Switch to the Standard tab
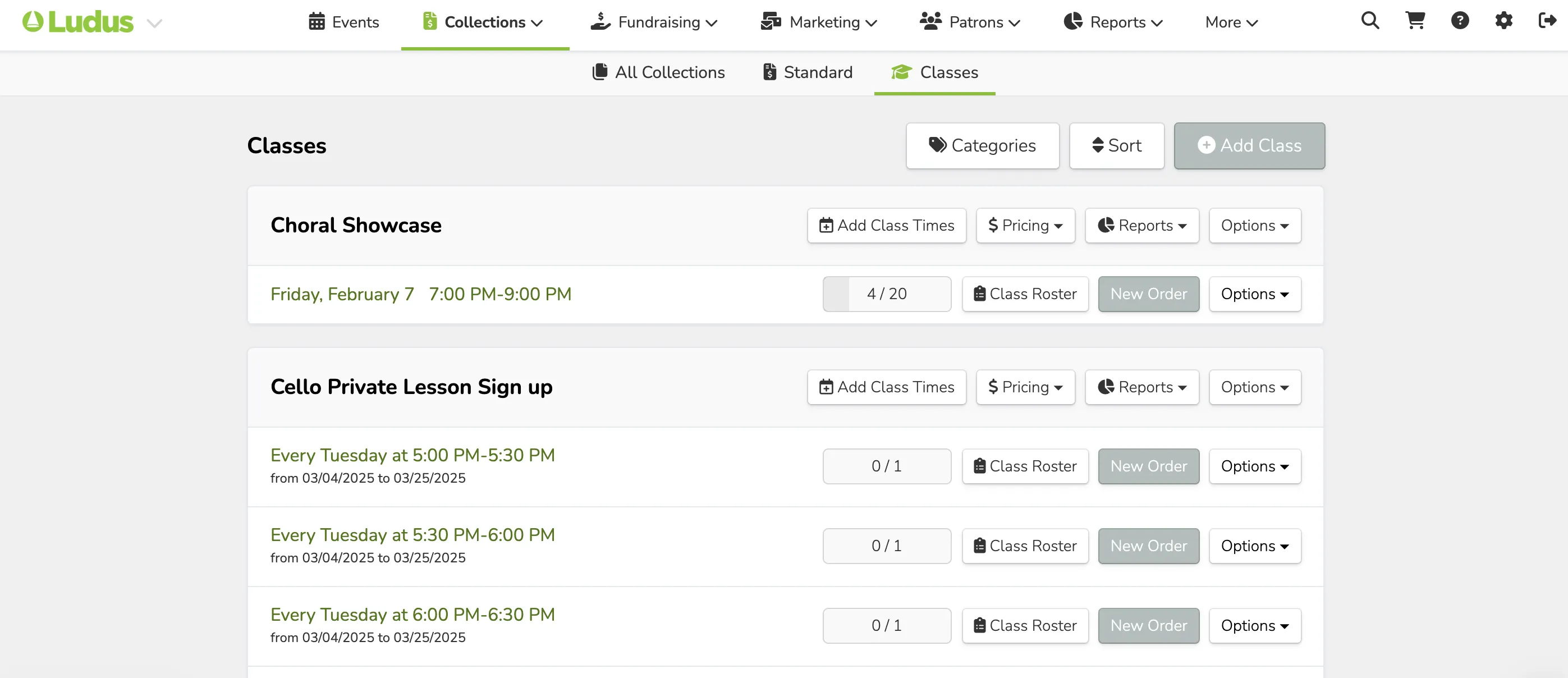The image size is (1568, 678). point(808,72)
